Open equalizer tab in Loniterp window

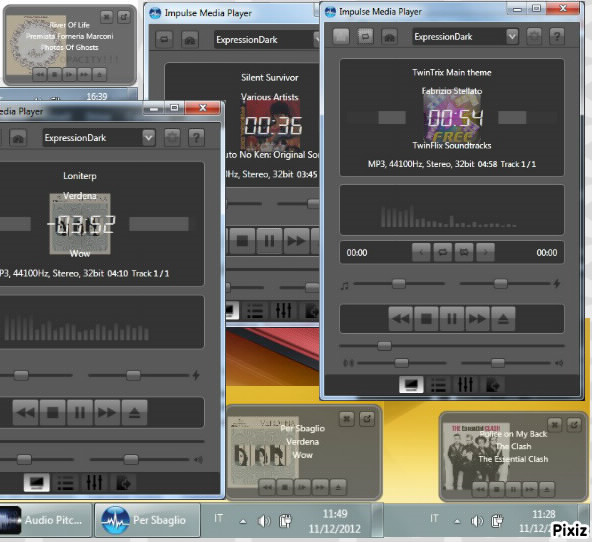pyautogui.click(x=94, y=483)
